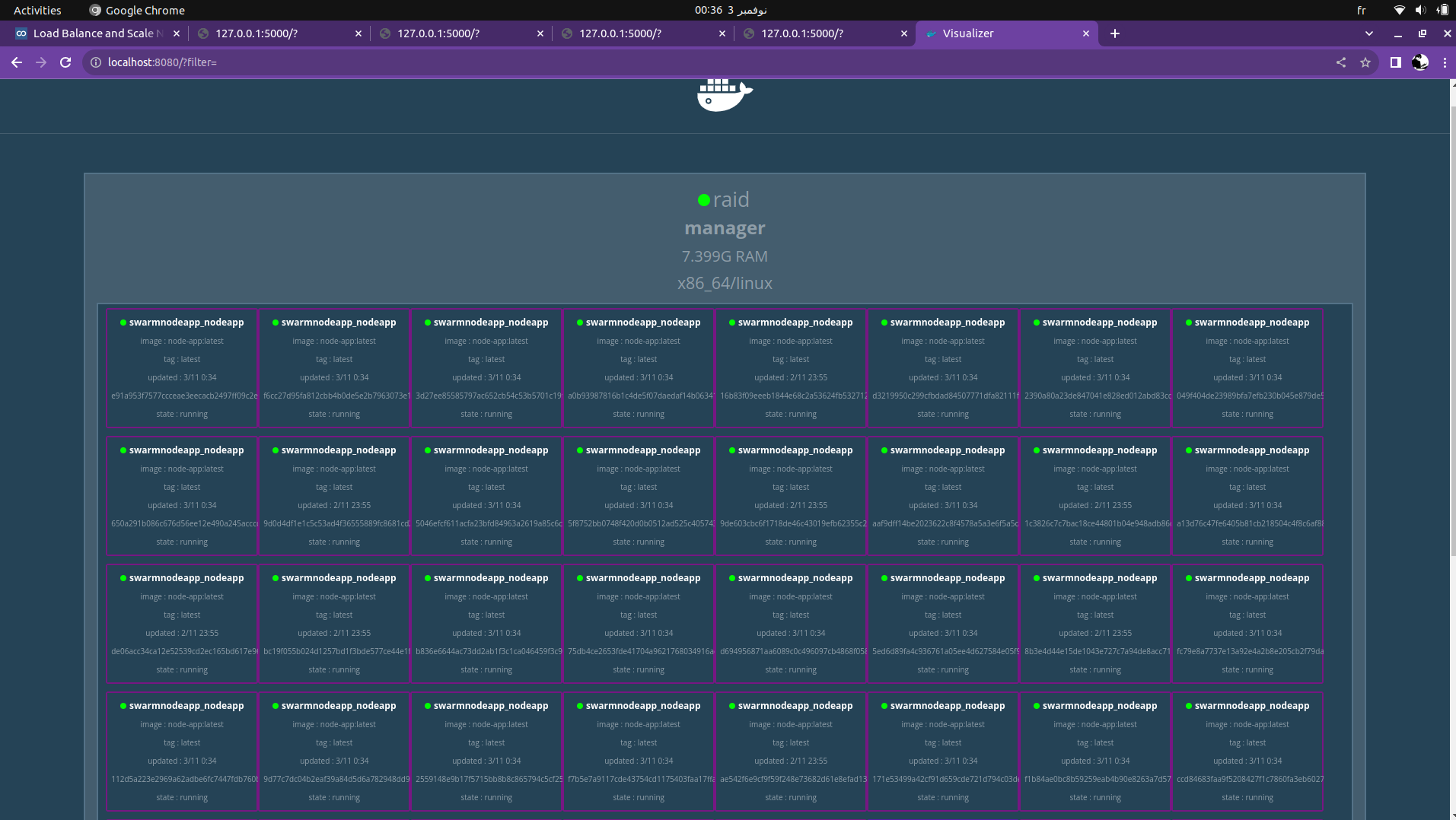Select container with ID 3d27ee85585797

pyautogui.click(x=486, y=368)
